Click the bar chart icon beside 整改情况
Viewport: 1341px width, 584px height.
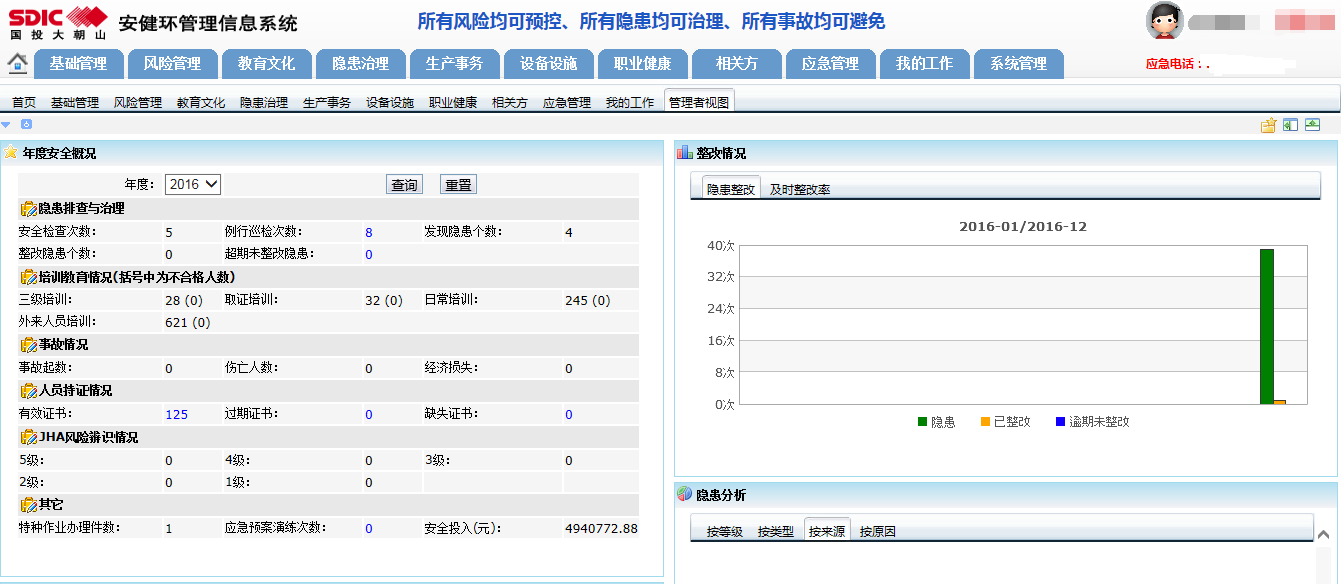[x=685, y=153]
